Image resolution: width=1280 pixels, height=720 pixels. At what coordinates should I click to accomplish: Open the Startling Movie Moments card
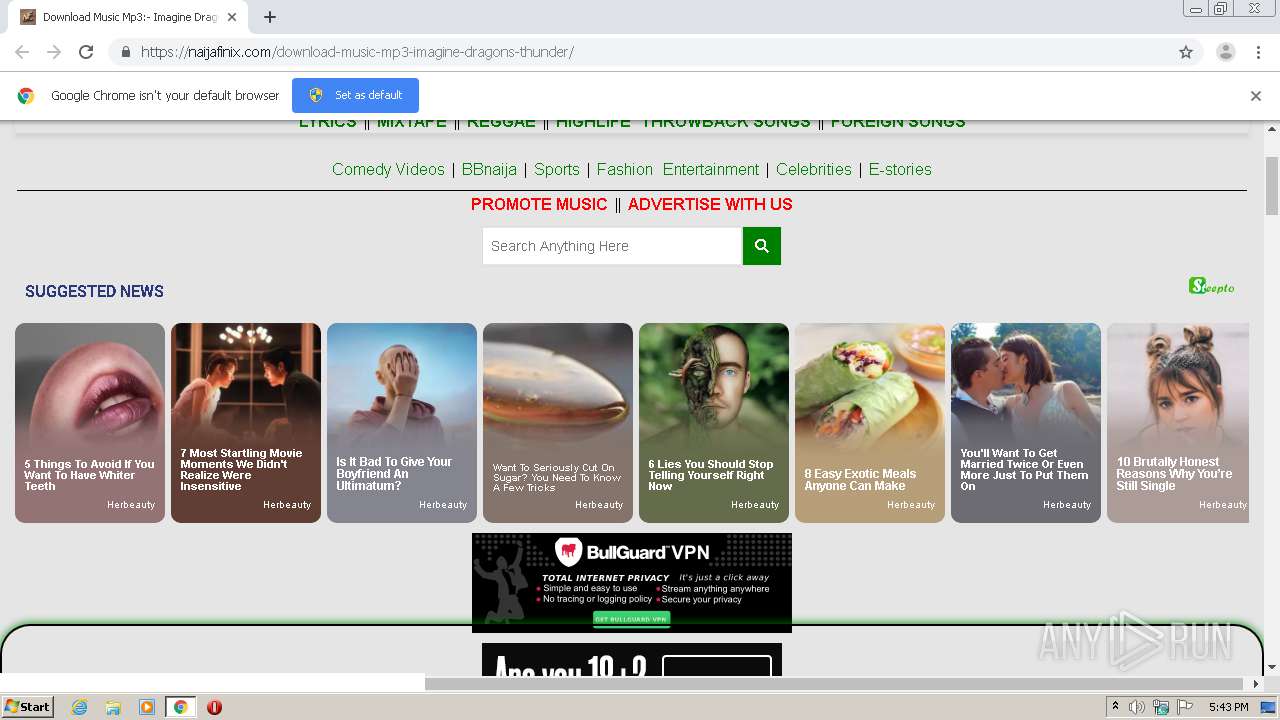246,423
